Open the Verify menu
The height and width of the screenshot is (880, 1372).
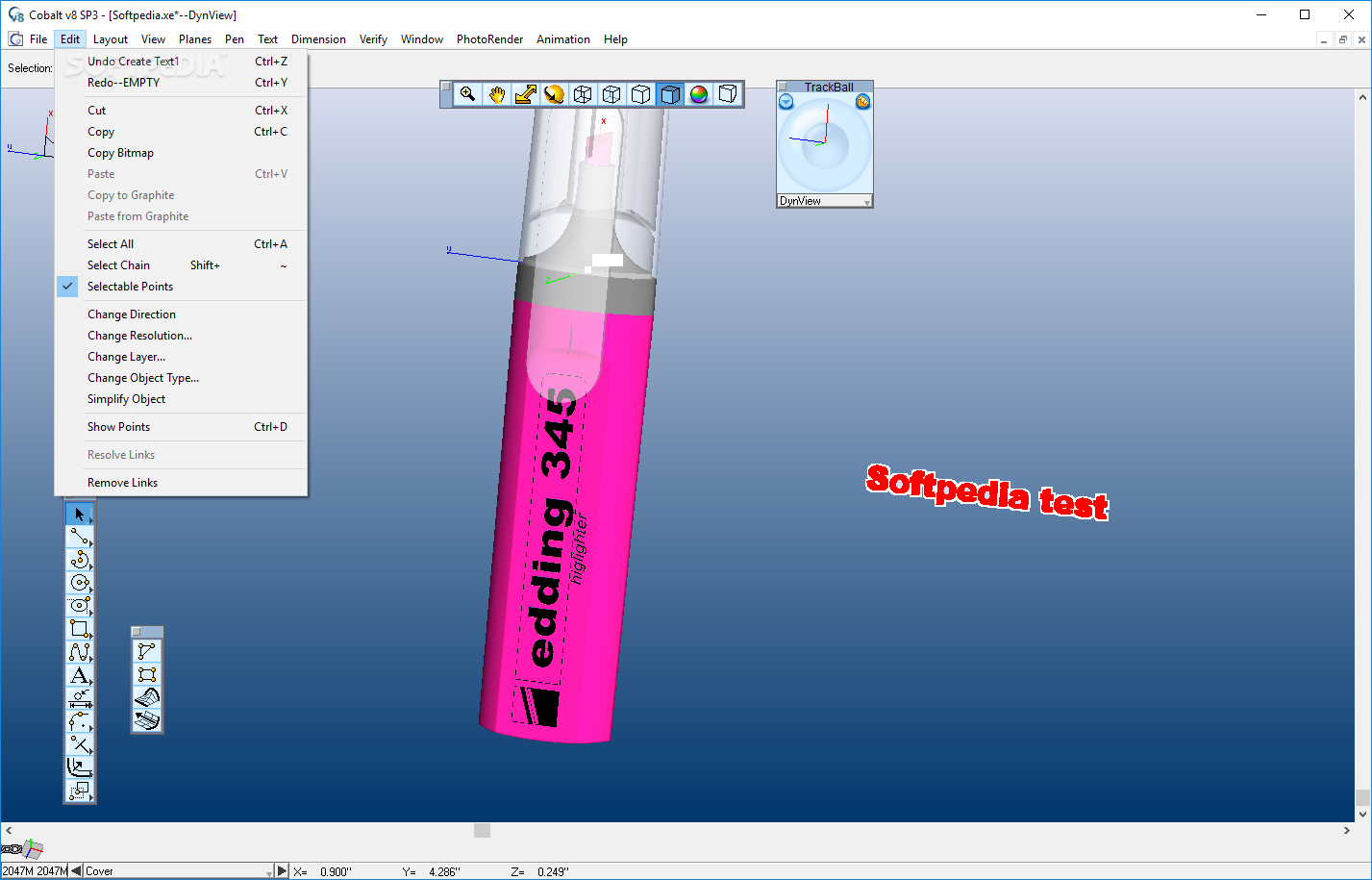pos(373,39)
